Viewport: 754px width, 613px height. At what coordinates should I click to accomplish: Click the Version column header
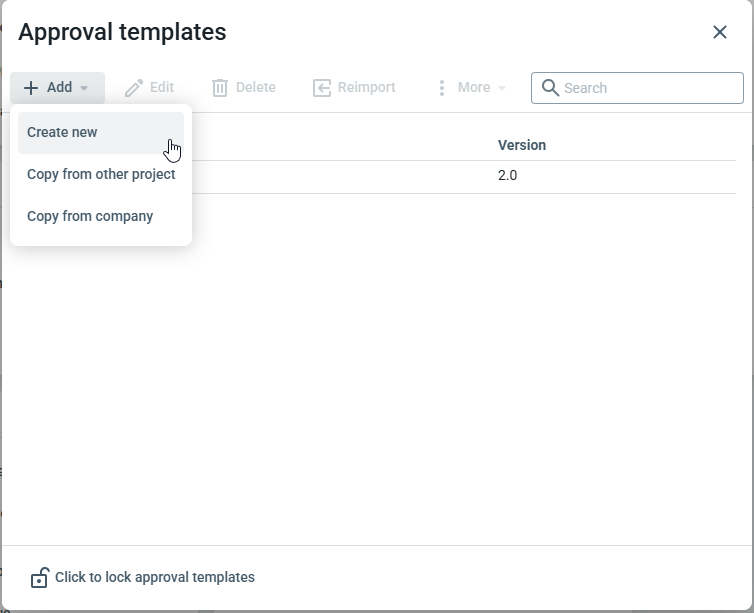(522, 145)
